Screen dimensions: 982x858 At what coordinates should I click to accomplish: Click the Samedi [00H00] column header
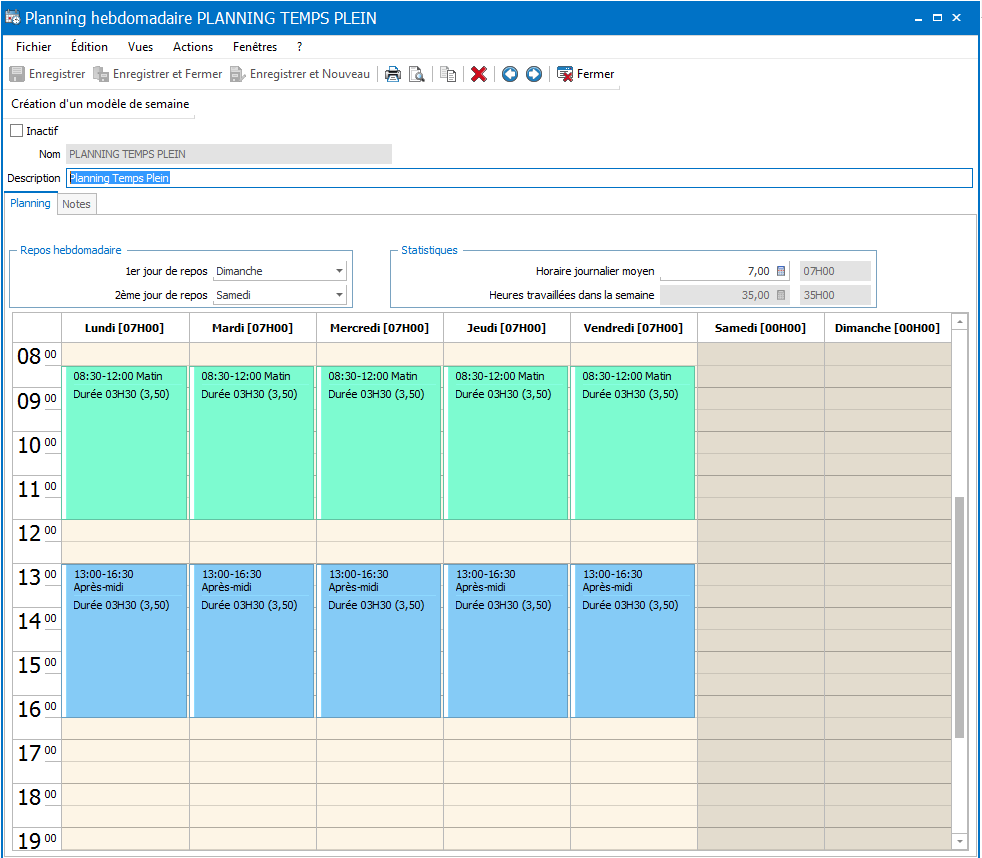760,328
